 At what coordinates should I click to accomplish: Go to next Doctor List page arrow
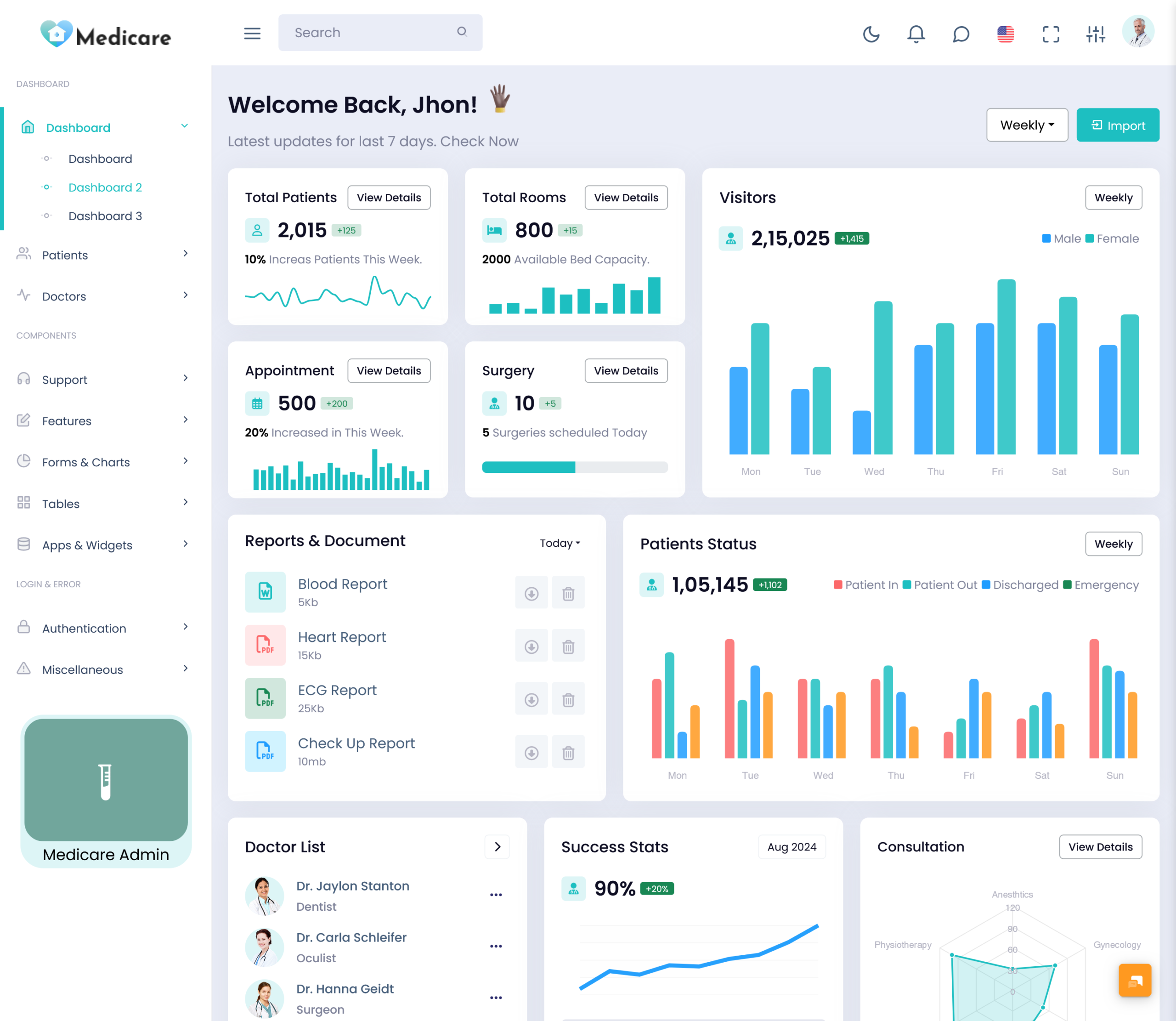[x=497, y=847]
